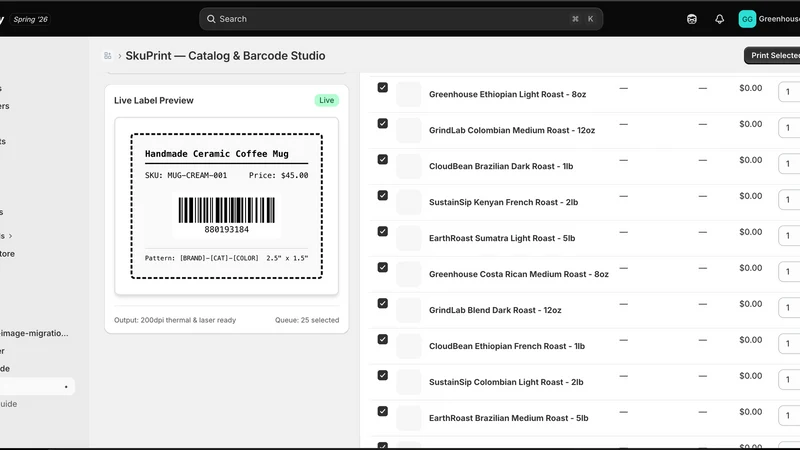Uncheck GrindLab Colombian Medium Roast - 12oz

click(383, 123)
